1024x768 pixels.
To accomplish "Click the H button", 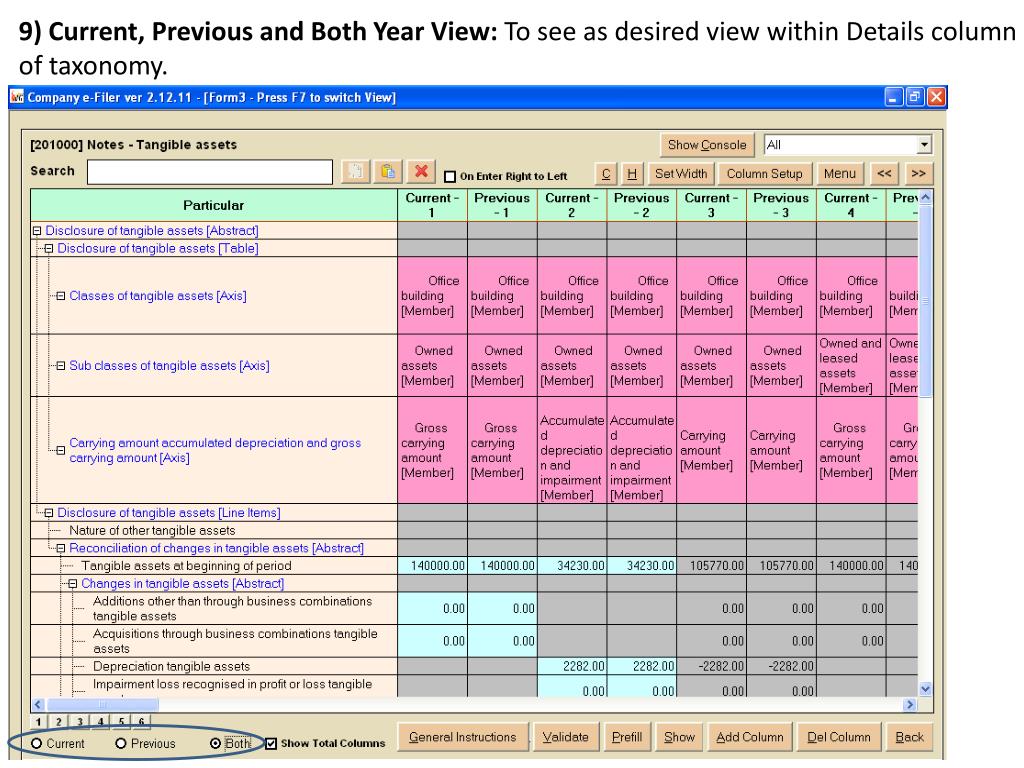I will (632, 174).
